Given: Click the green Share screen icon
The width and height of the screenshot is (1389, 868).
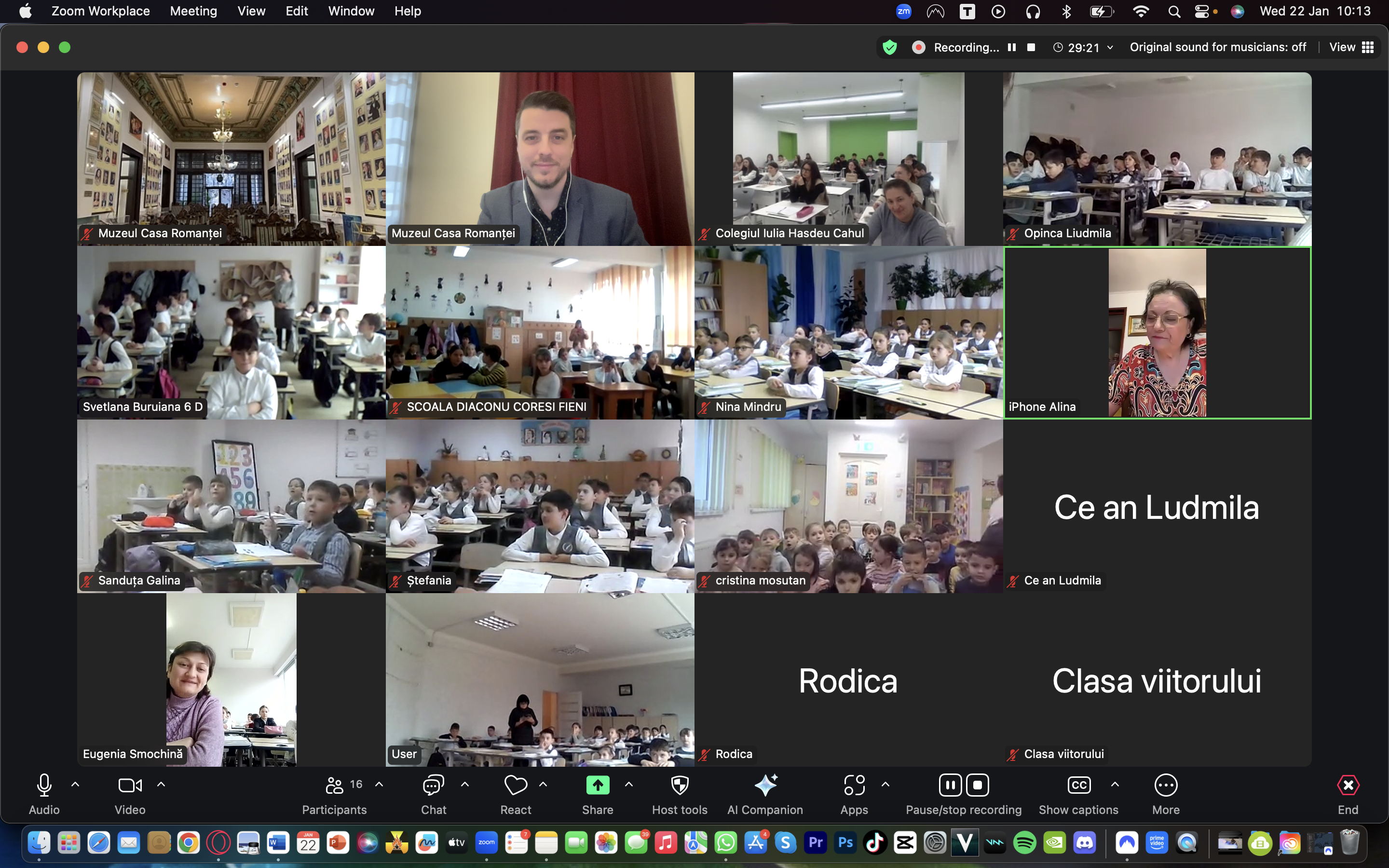Looking at the screenshot, I should click(598, 786).
